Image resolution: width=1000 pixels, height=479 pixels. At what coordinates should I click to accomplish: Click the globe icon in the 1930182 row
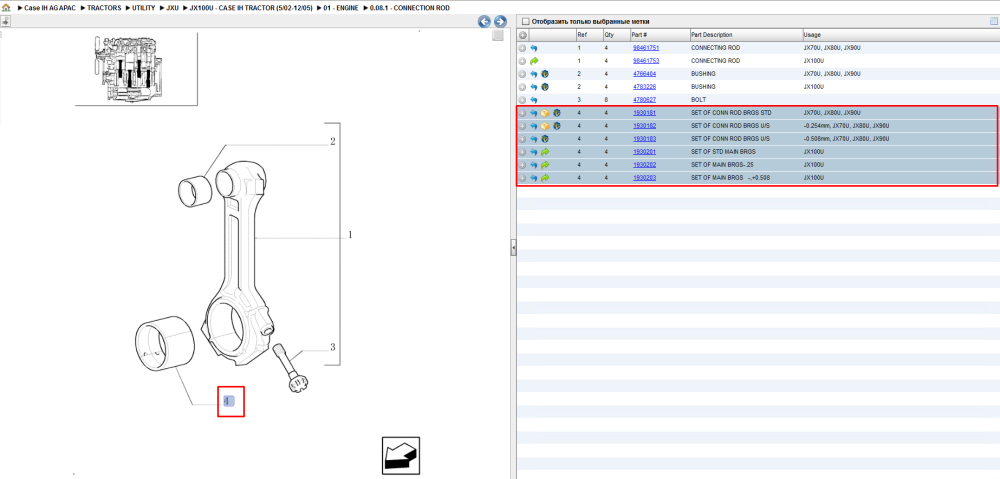click(x=557, y=126)
